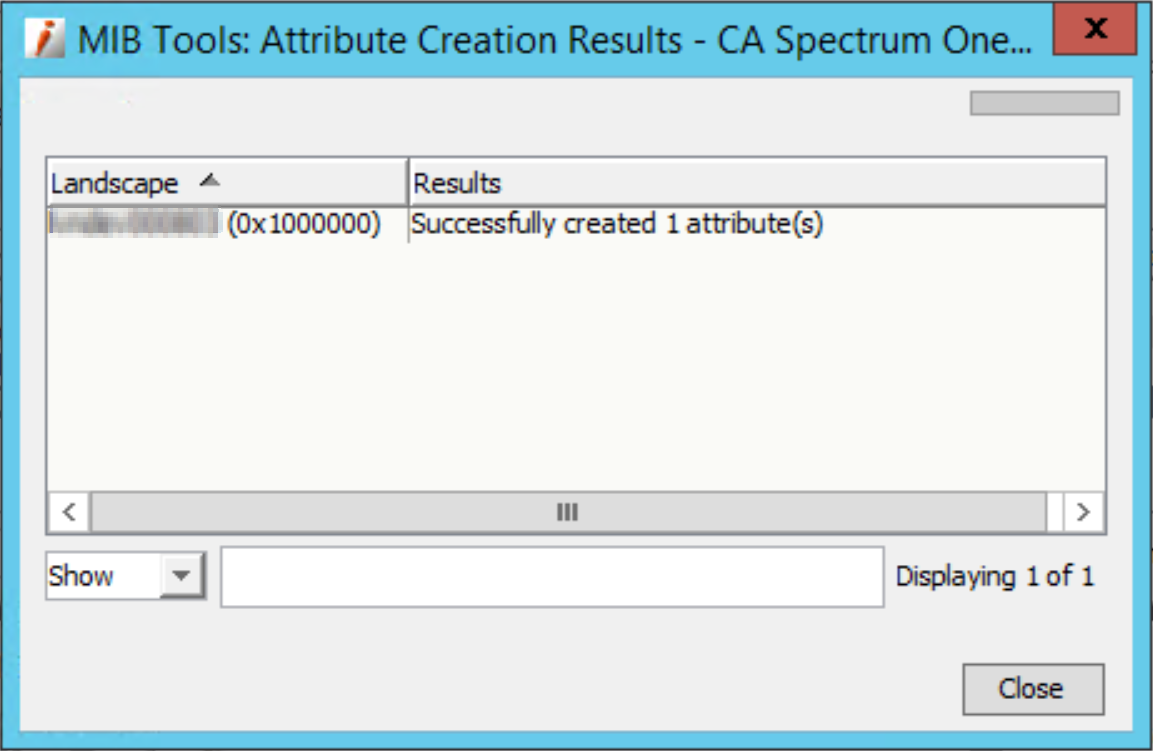Click the right scroll arrow of horizontal scrollbar
This screenshot has width=1153, height=751.
[1082, 513]
